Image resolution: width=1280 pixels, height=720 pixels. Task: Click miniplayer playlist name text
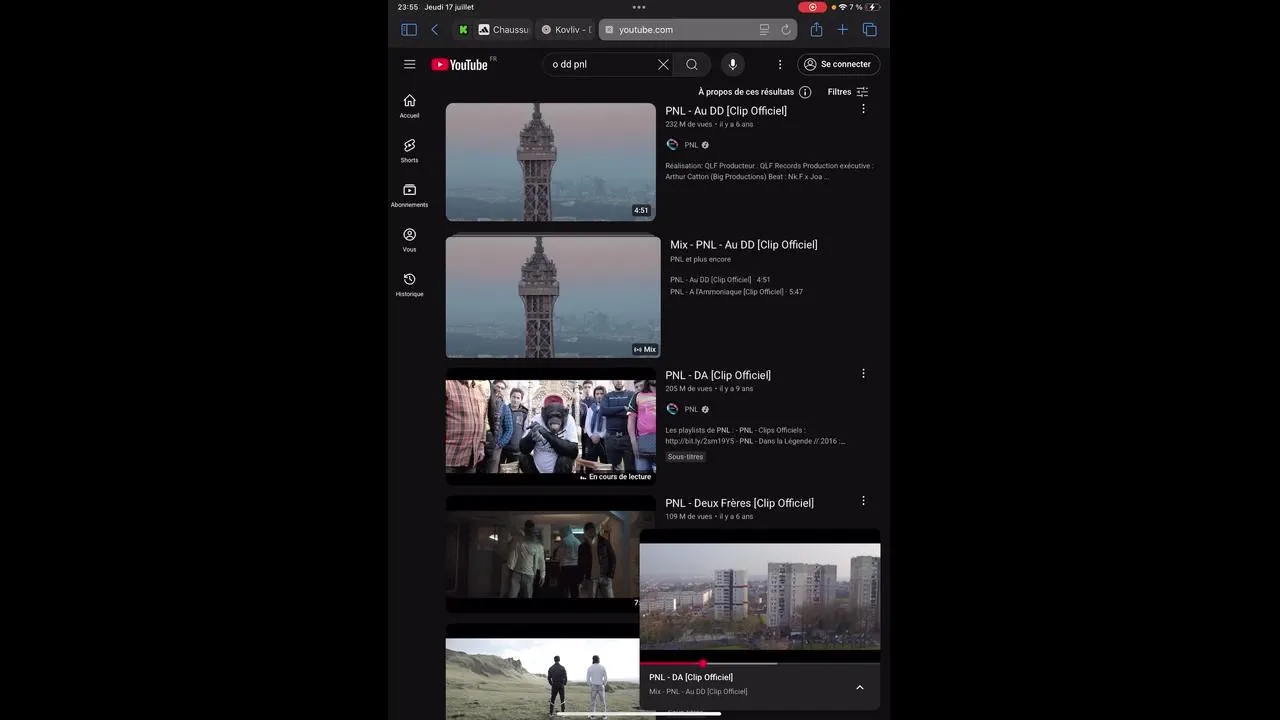698,692
